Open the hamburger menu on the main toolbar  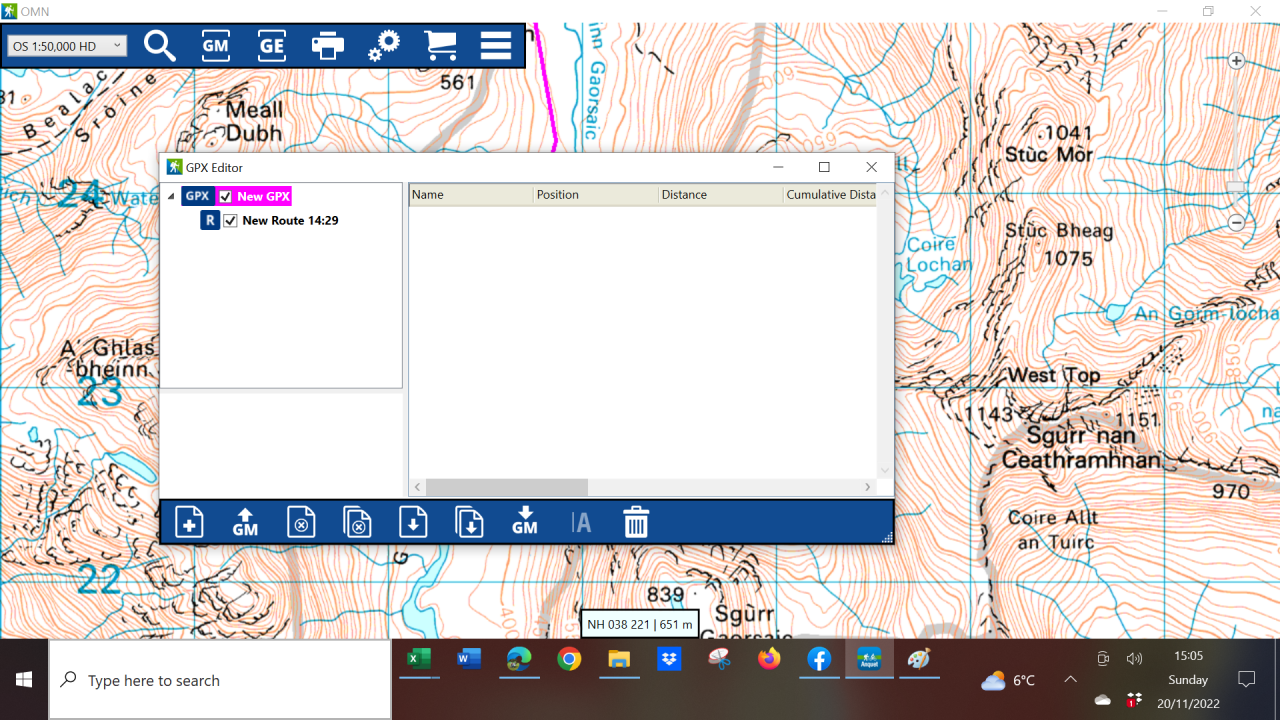495,45
